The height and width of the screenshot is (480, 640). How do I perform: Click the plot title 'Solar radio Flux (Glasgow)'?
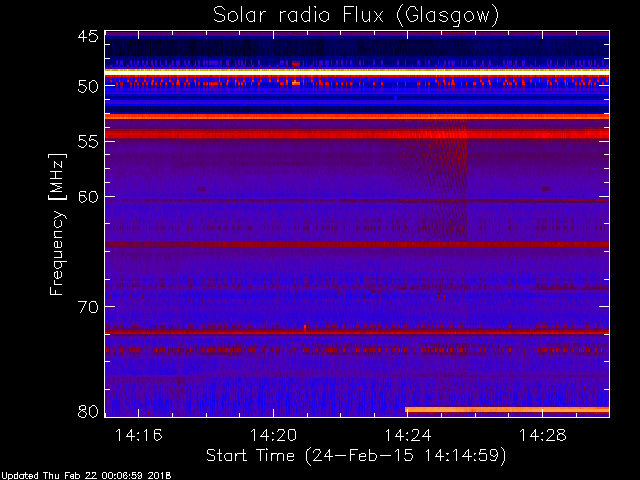pyautogui.click(x=356, y=16)
